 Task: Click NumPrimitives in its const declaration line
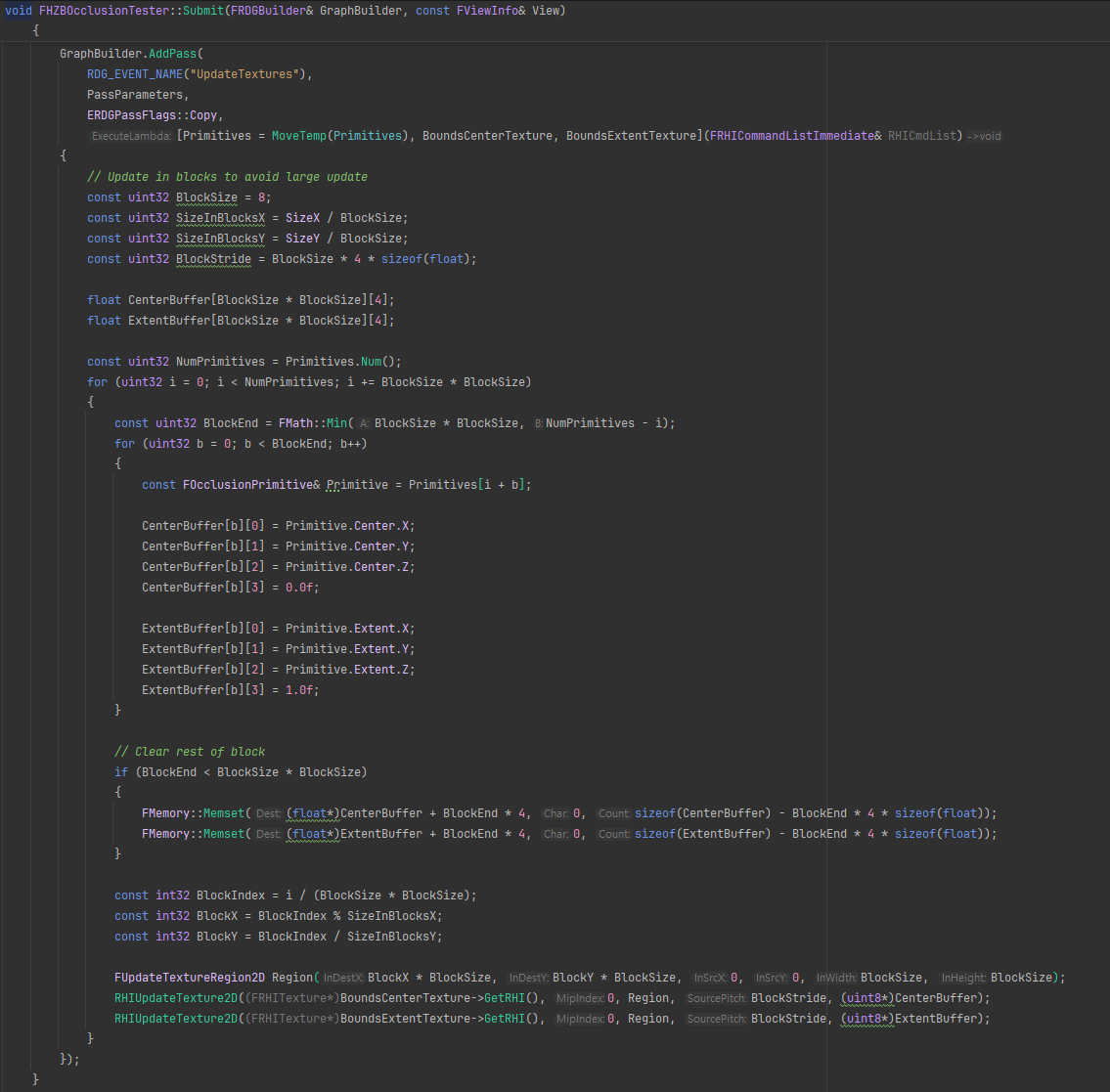pyautogui.click(x=220, y=362)
